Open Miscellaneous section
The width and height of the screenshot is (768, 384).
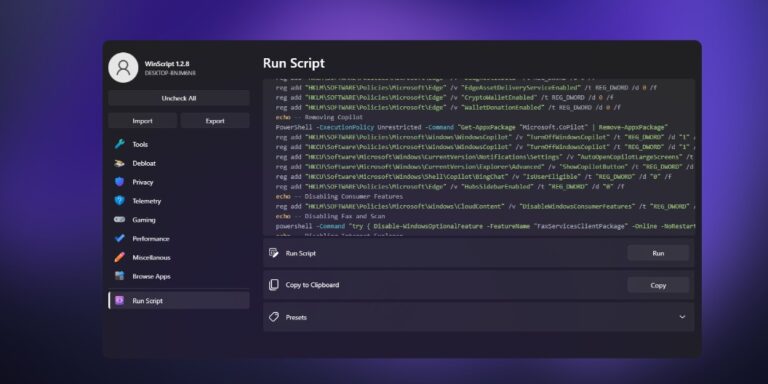tap(179, 257)
